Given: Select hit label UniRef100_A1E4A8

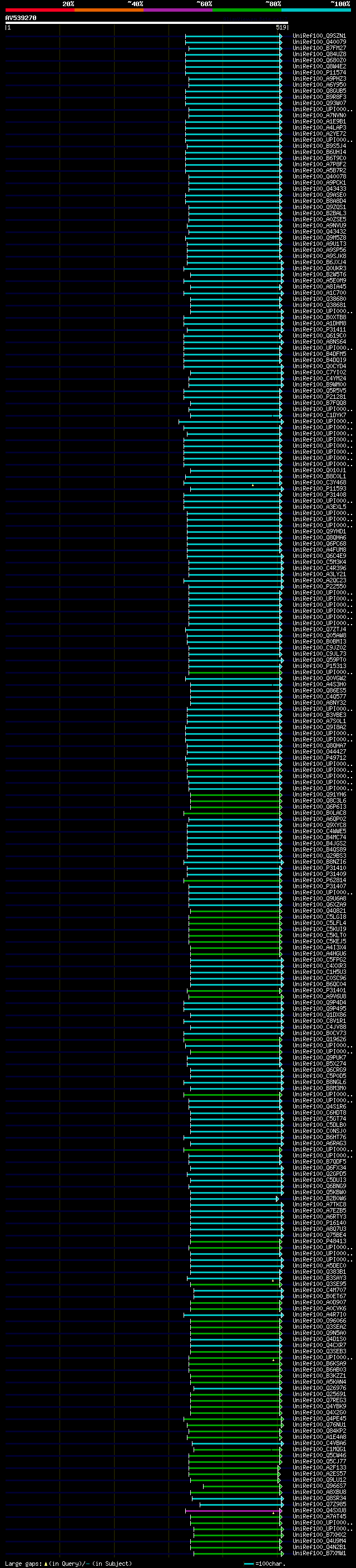Looking at the screenshot, I should [319, 1437].
